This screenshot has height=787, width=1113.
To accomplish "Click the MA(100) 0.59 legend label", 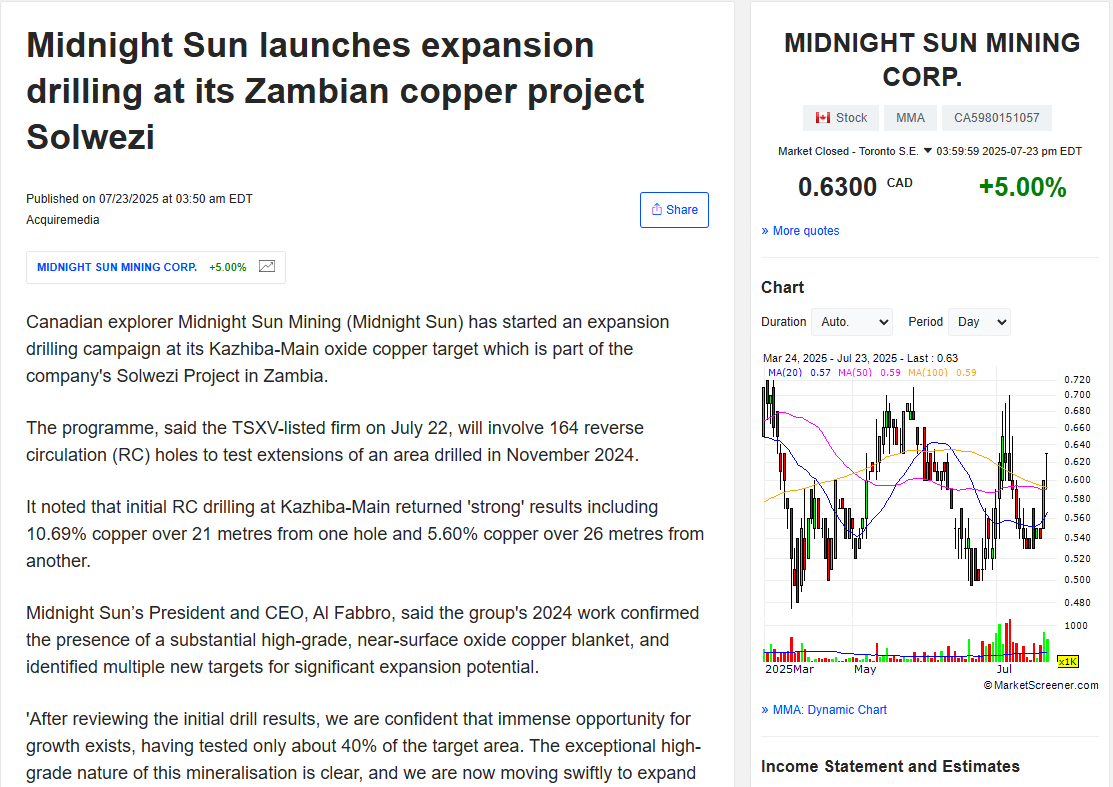I will pyautogui.click(x=942, y=372).
